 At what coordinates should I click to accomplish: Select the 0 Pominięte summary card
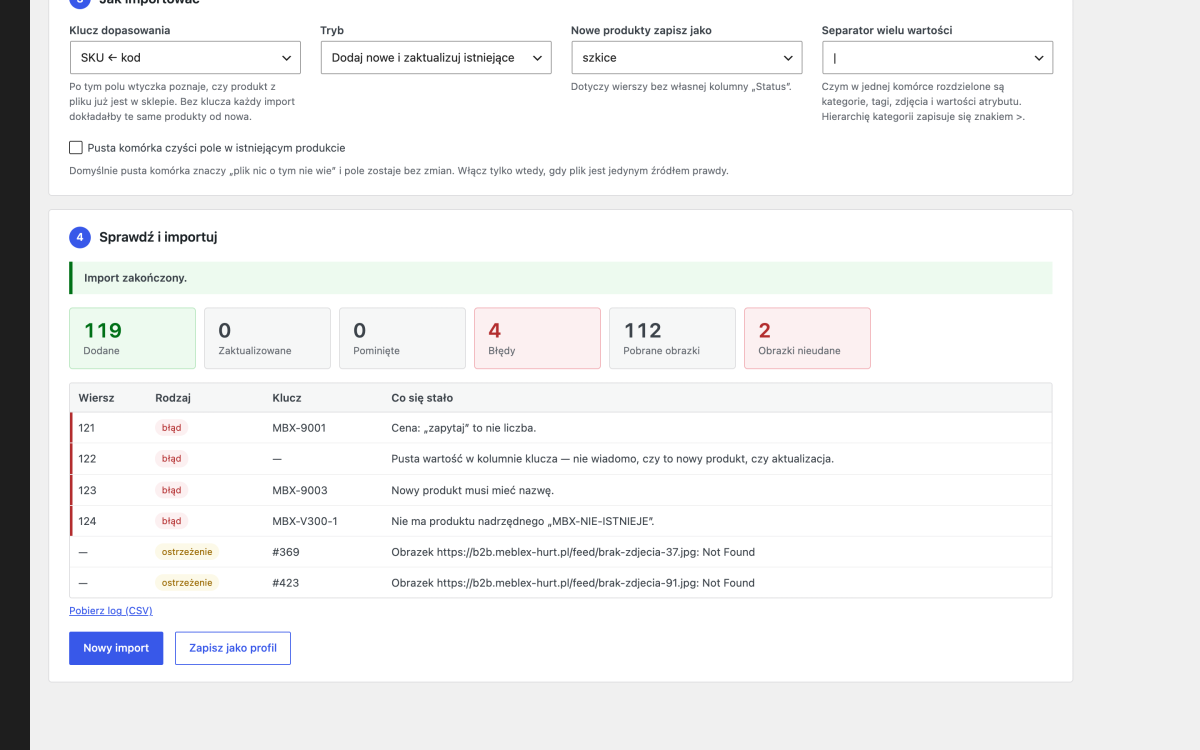click(402, 338)
